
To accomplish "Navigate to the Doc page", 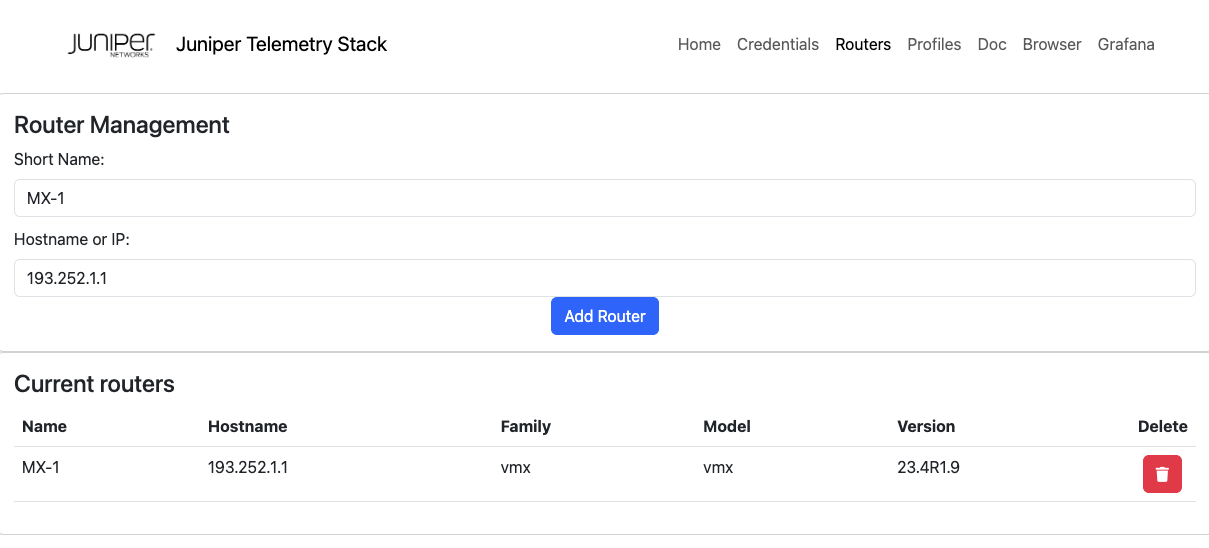I will point(992,45).
